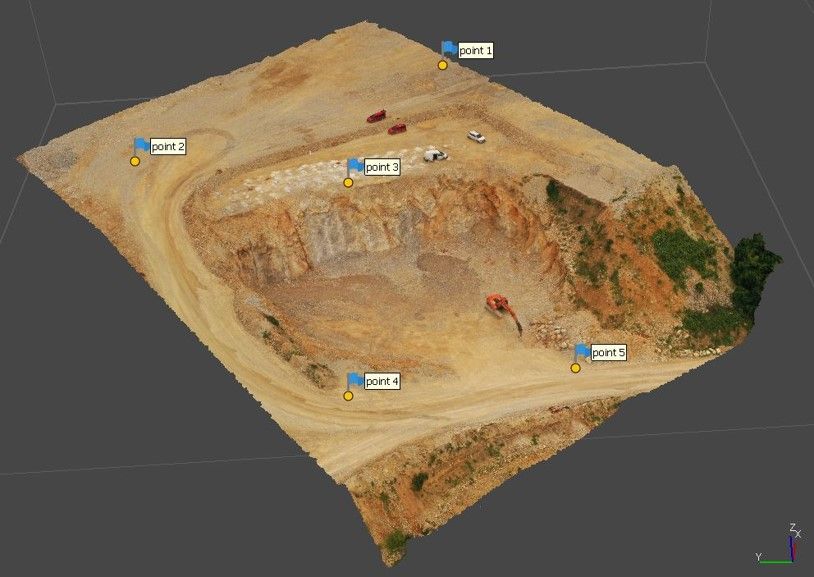This screenshot has height=577, width=814.
Task: Select the yellow marker dot of point 4
Action: (x=348, y=396)
